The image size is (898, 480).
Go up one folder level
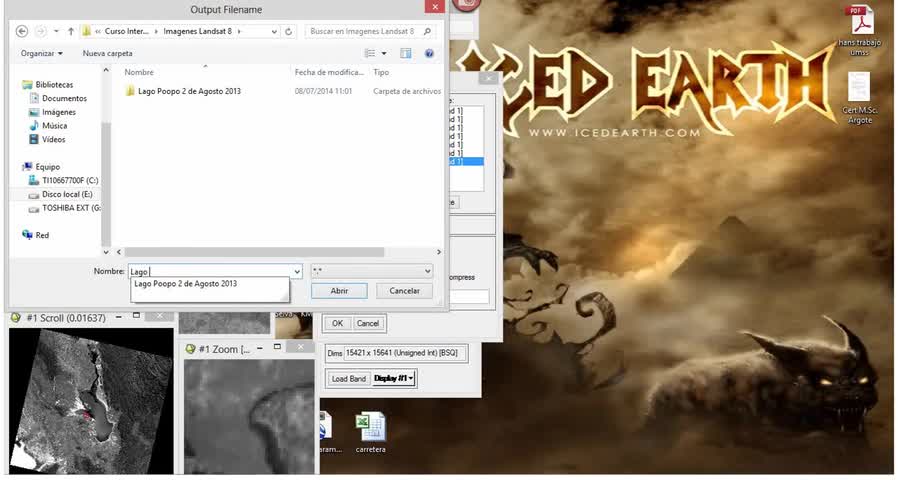pyautogui.click(x=71, y=32)
